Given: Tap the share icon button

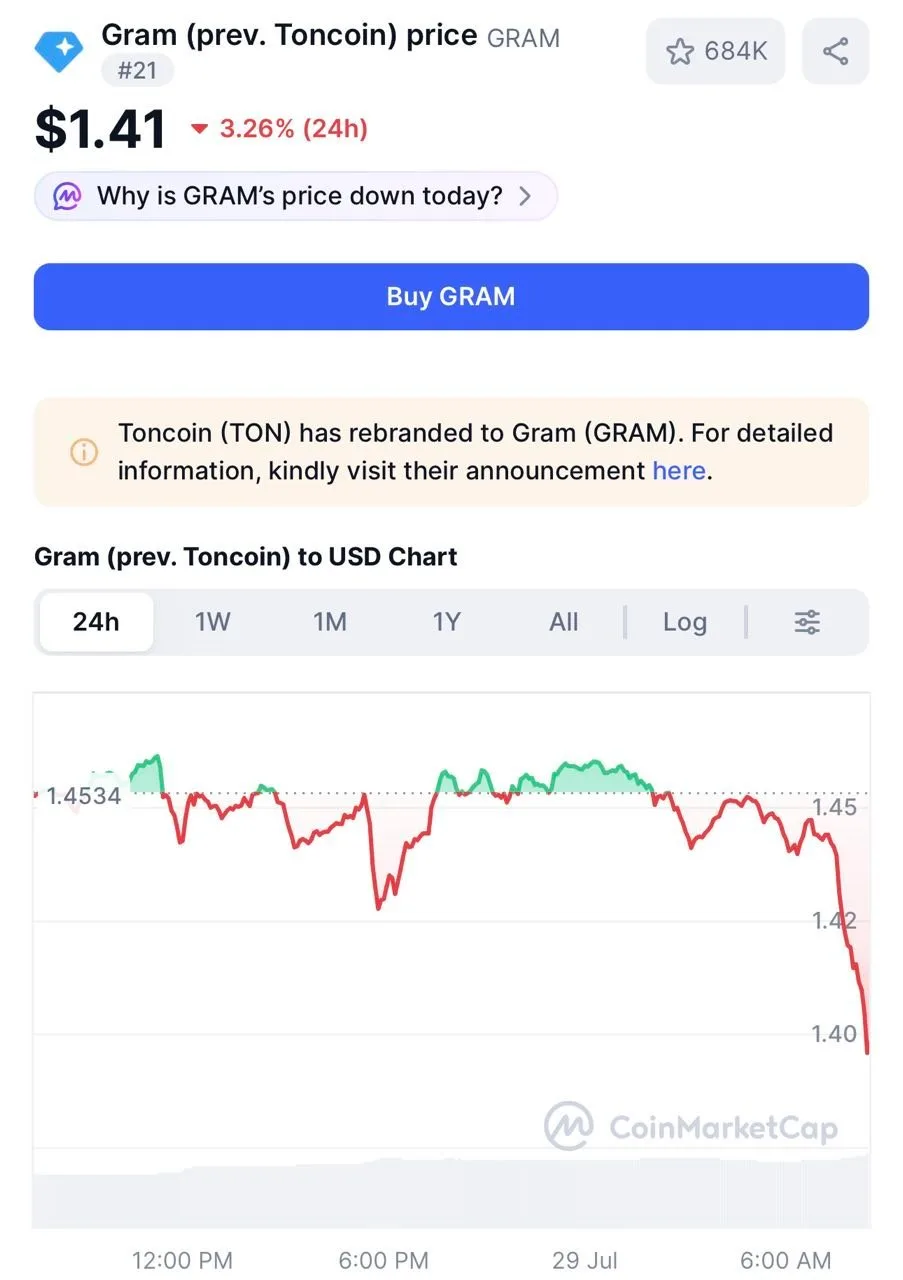Looking at the screenshot, I should click(836, 51).
